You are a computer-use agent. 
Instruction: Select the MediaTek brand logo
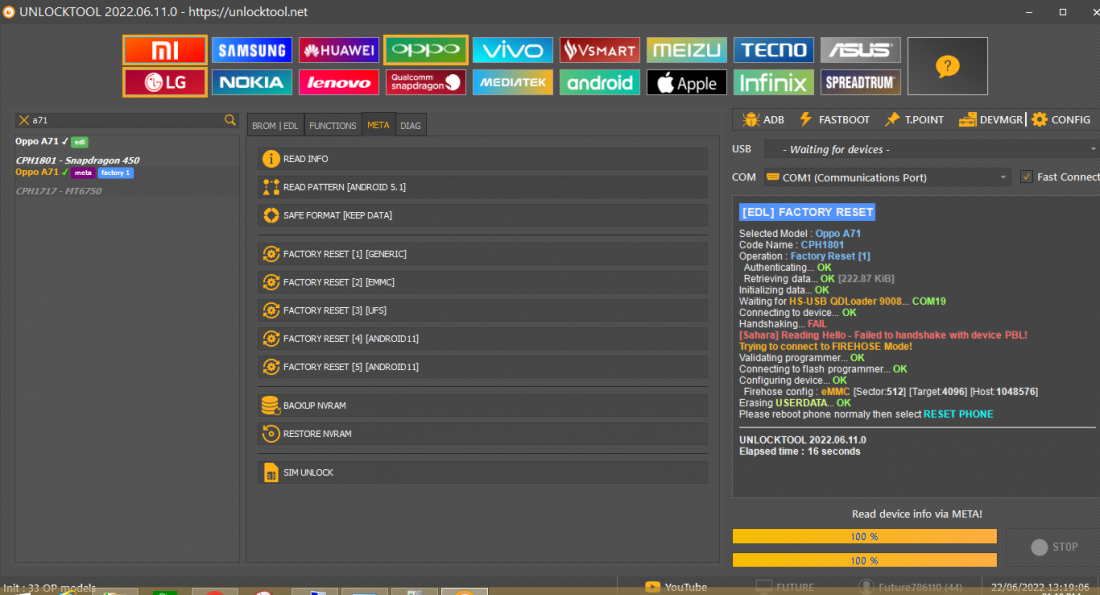pos(513,82)
